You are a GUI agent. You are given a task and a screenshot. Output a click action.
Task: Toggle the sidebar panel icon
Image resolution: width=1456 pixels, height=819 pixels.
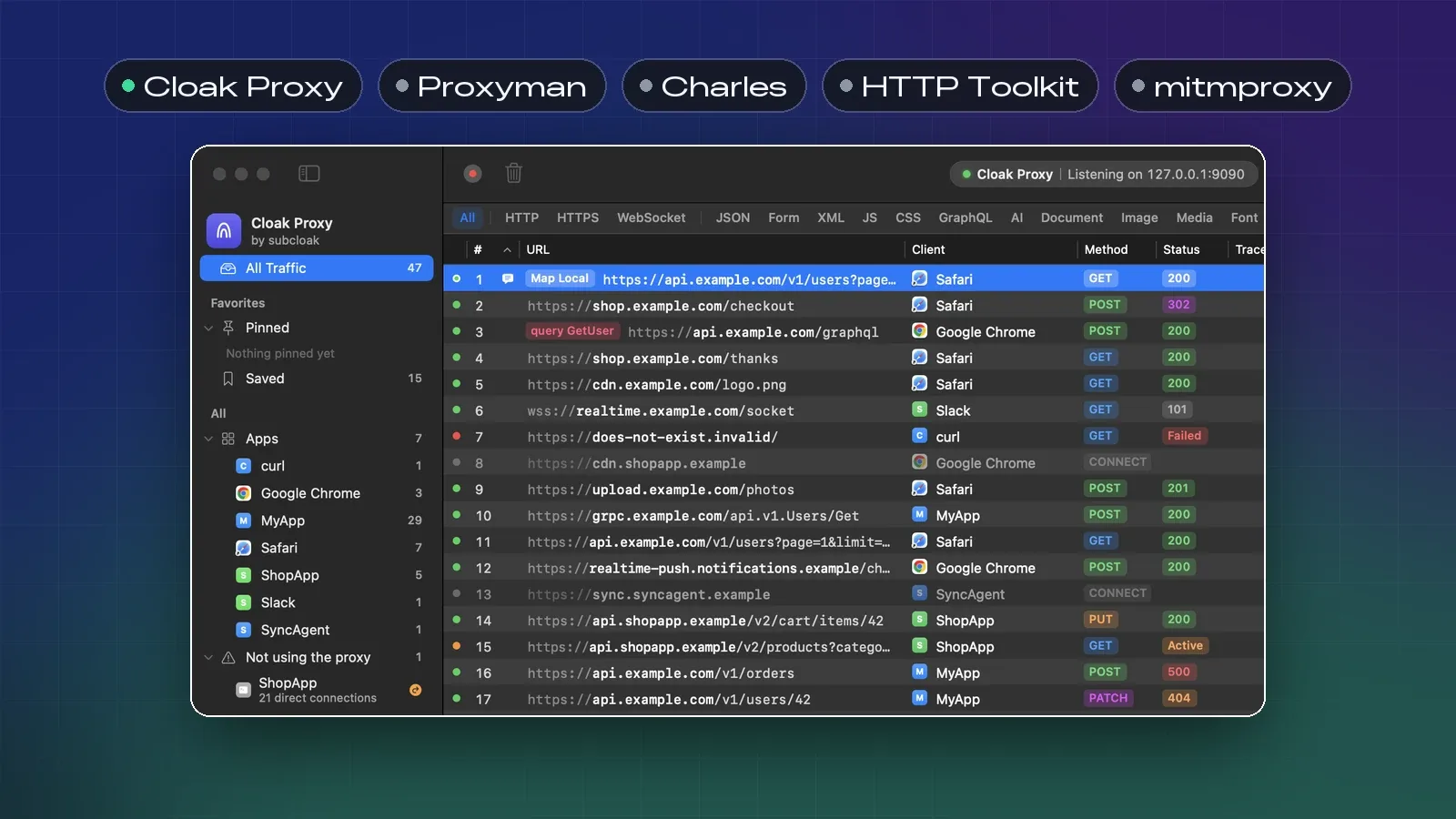coord(309,174)
